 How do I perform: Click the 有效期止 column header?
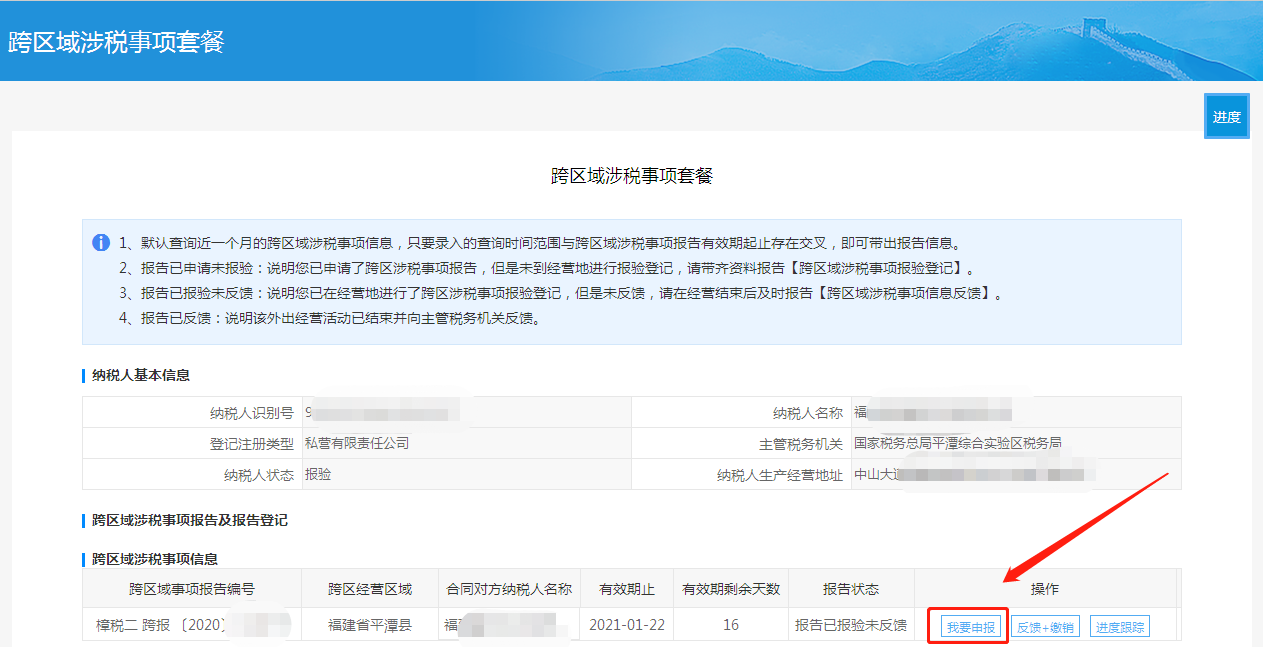[626, 589]
